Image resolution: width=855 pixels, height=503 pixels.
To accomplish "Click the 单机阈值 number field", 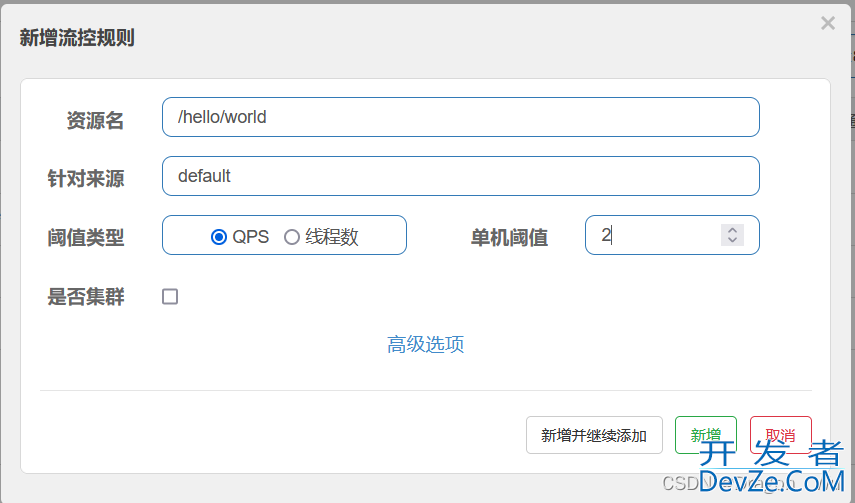I will click(x=672, y=235).
